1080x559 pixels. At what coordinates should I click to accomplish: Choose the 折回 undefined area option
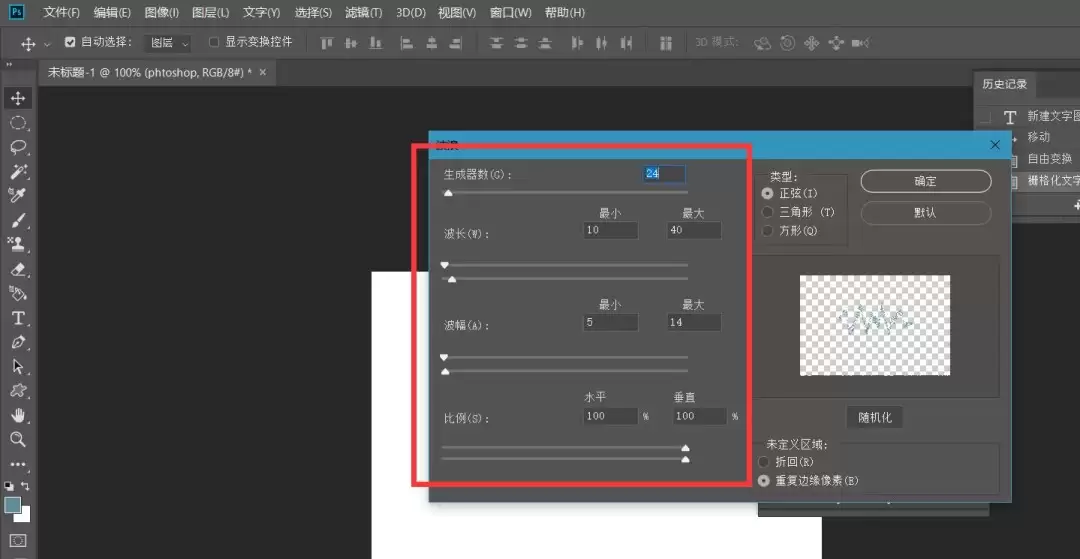763,462
